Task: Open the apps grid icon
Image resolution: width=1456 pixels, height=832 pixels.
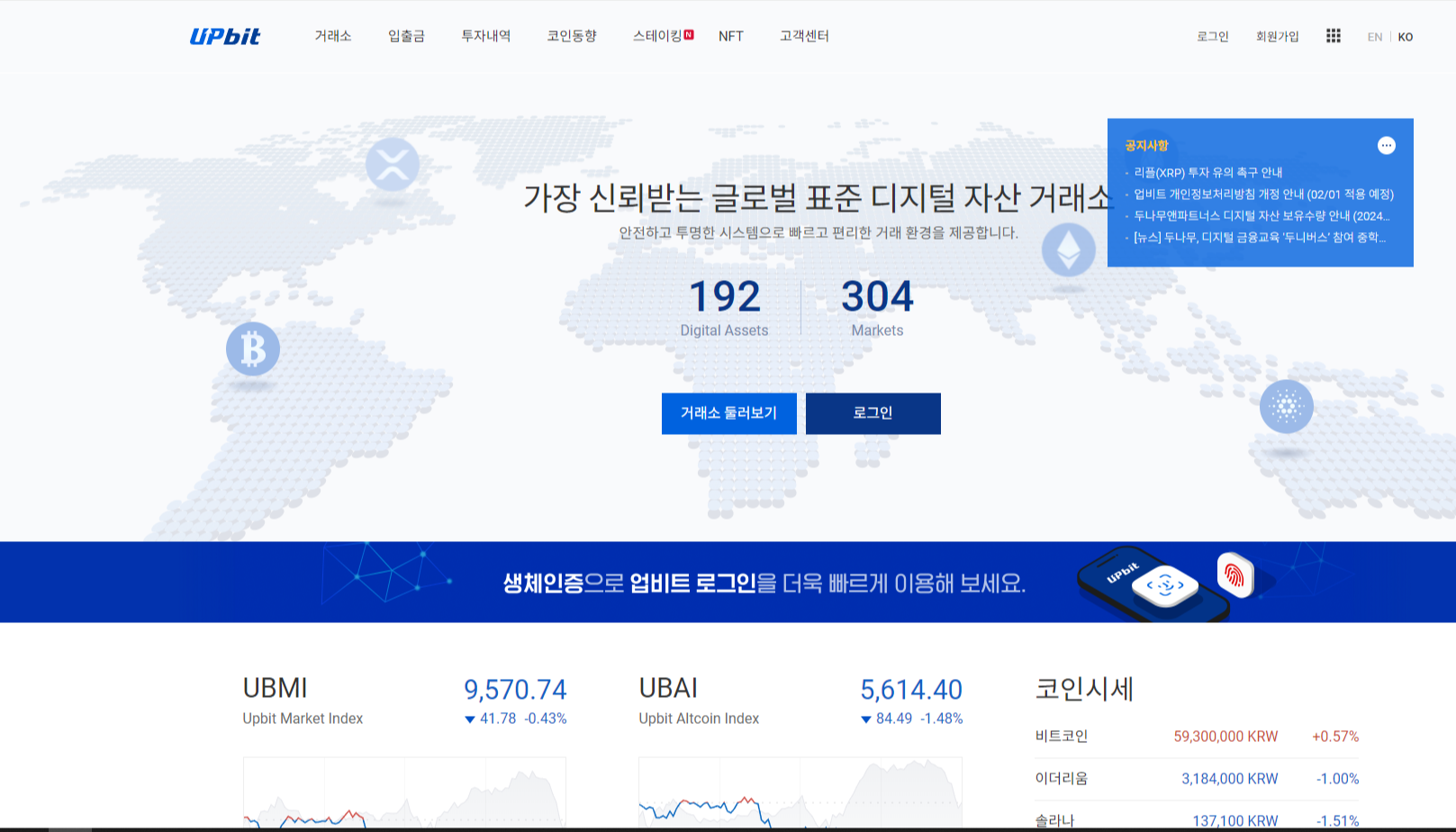Action: point(1334,36)
